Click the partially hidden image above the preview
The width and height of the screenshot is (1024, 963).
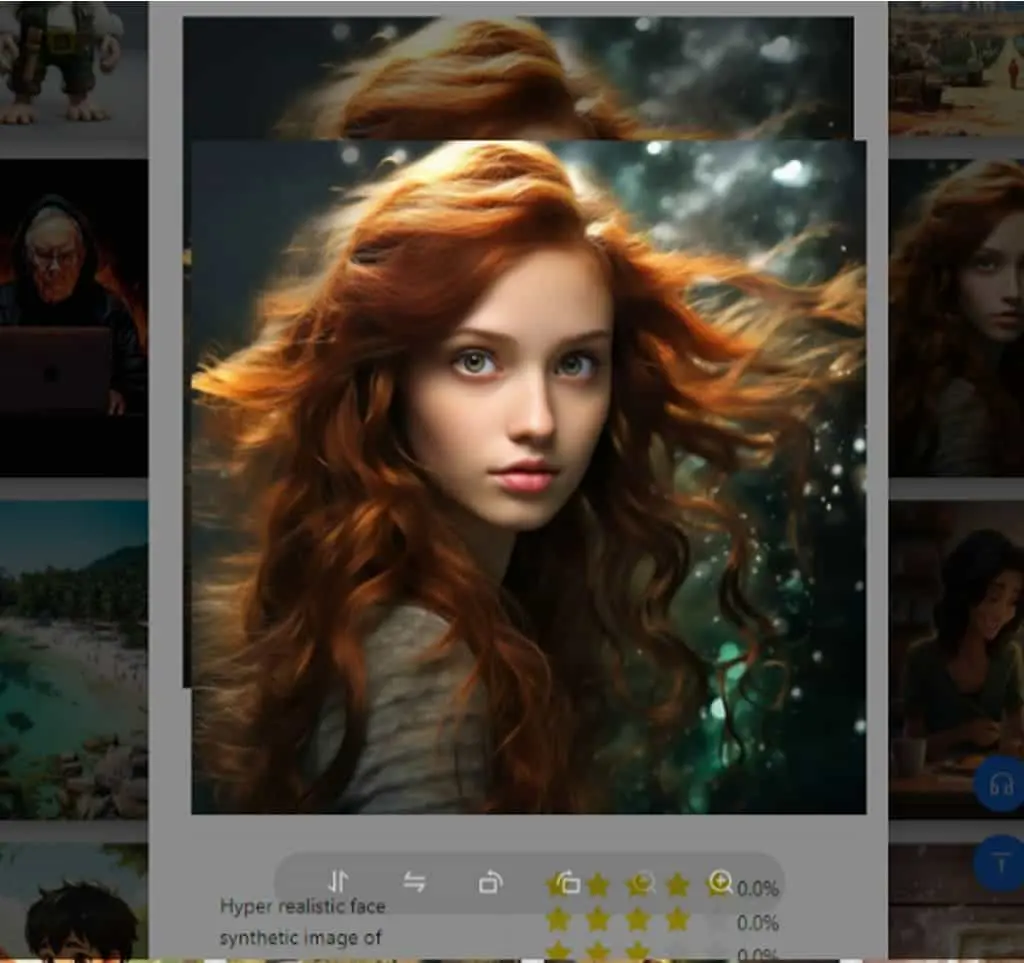coord(519,78)
